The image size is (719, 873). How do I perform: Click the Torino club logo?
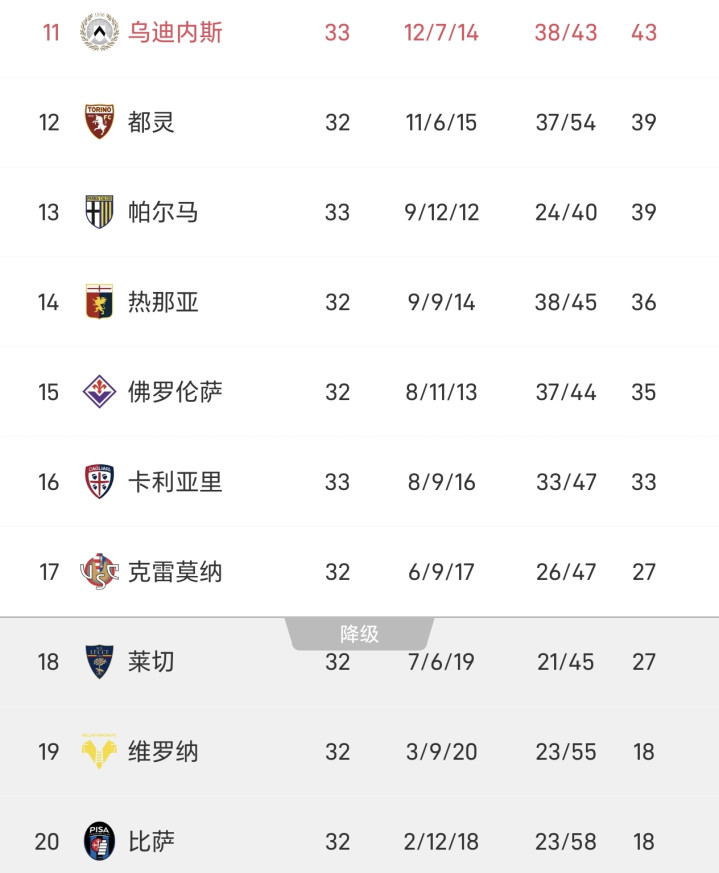click(99, 122)
